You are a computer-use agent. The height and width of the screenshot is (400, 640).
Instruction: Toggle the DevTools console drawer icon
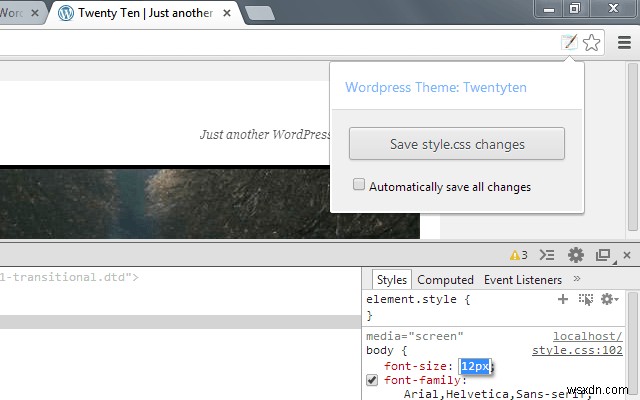click(547, 255)
